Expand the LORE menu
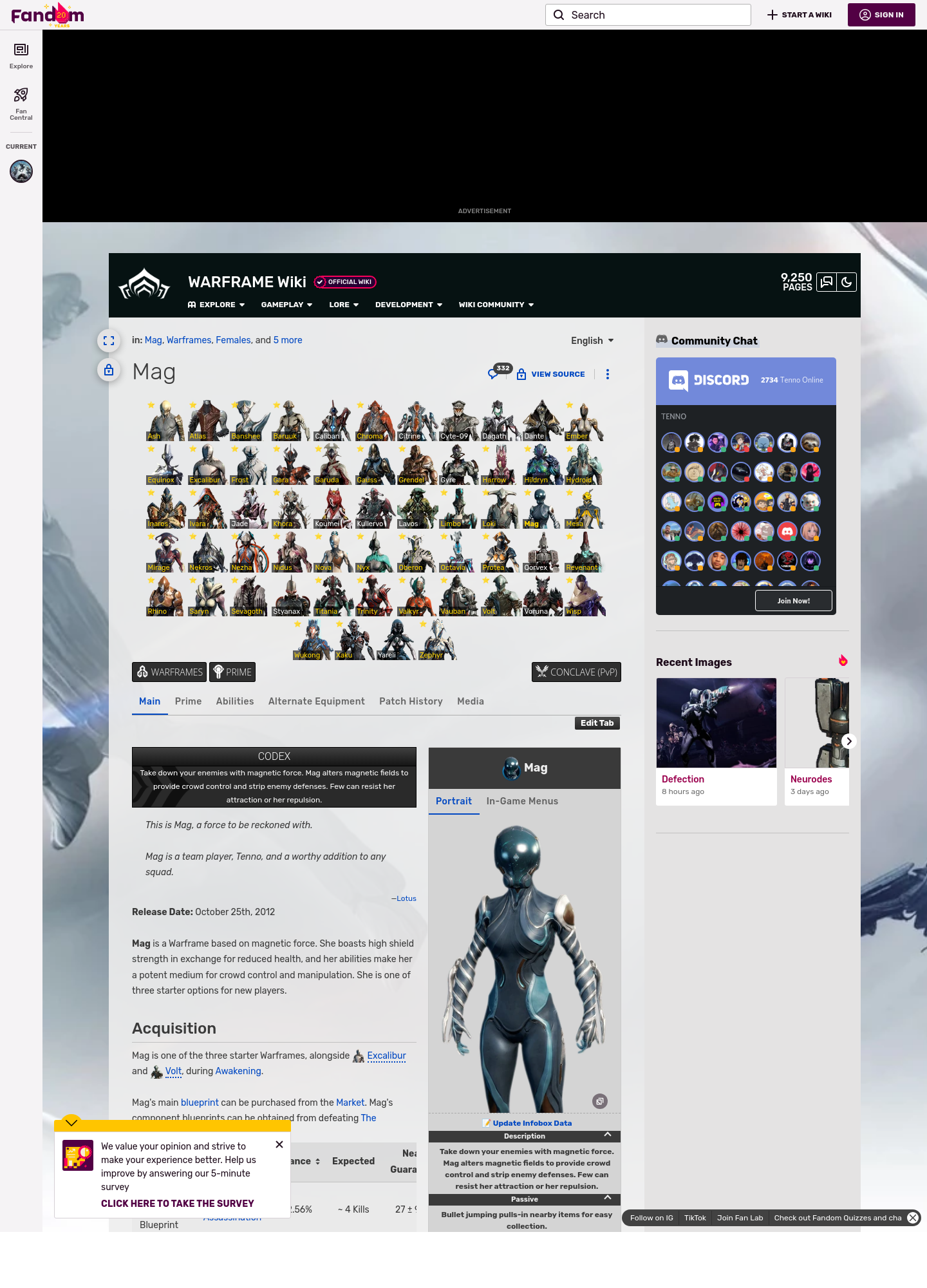The image size is (927, 1288). point(344,305)
